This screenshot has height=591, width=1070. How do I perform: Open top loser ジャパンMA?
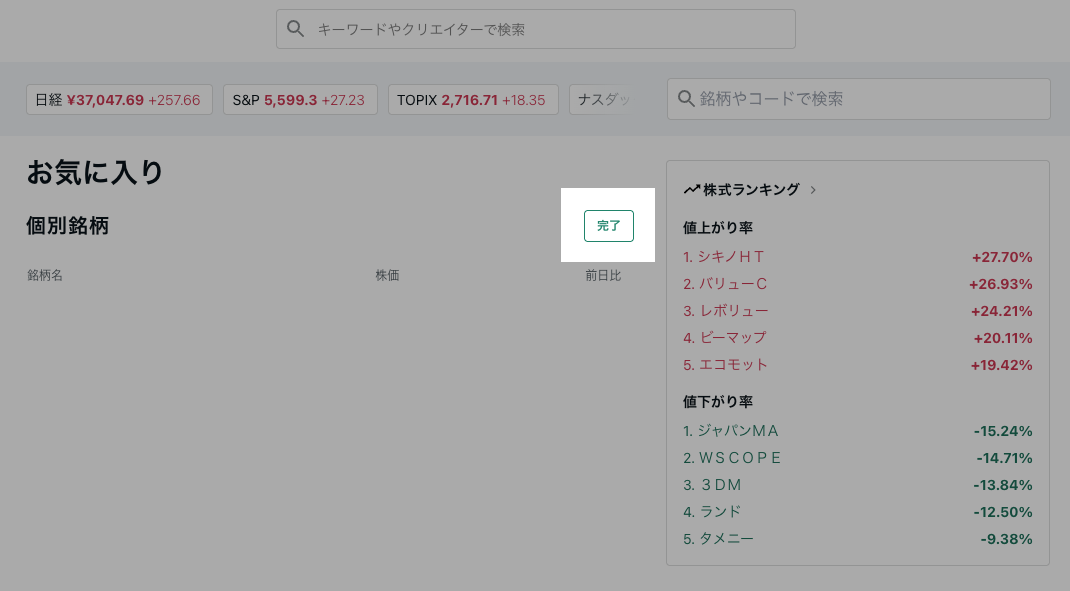731,431
